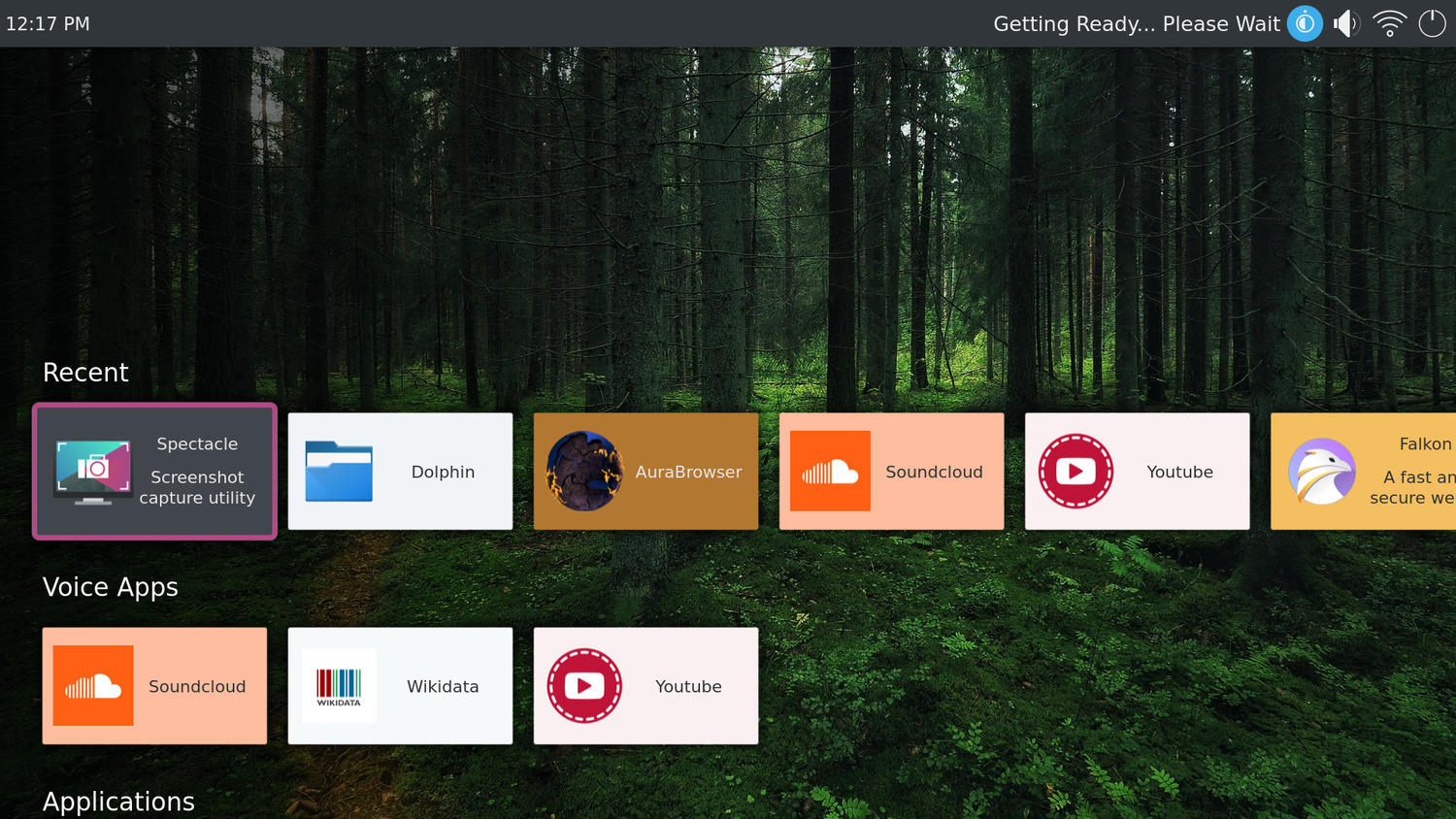Screen dimensions: 1456x819
Task: Select the Voice Apps section heading
Action: [x=111, y=587]
